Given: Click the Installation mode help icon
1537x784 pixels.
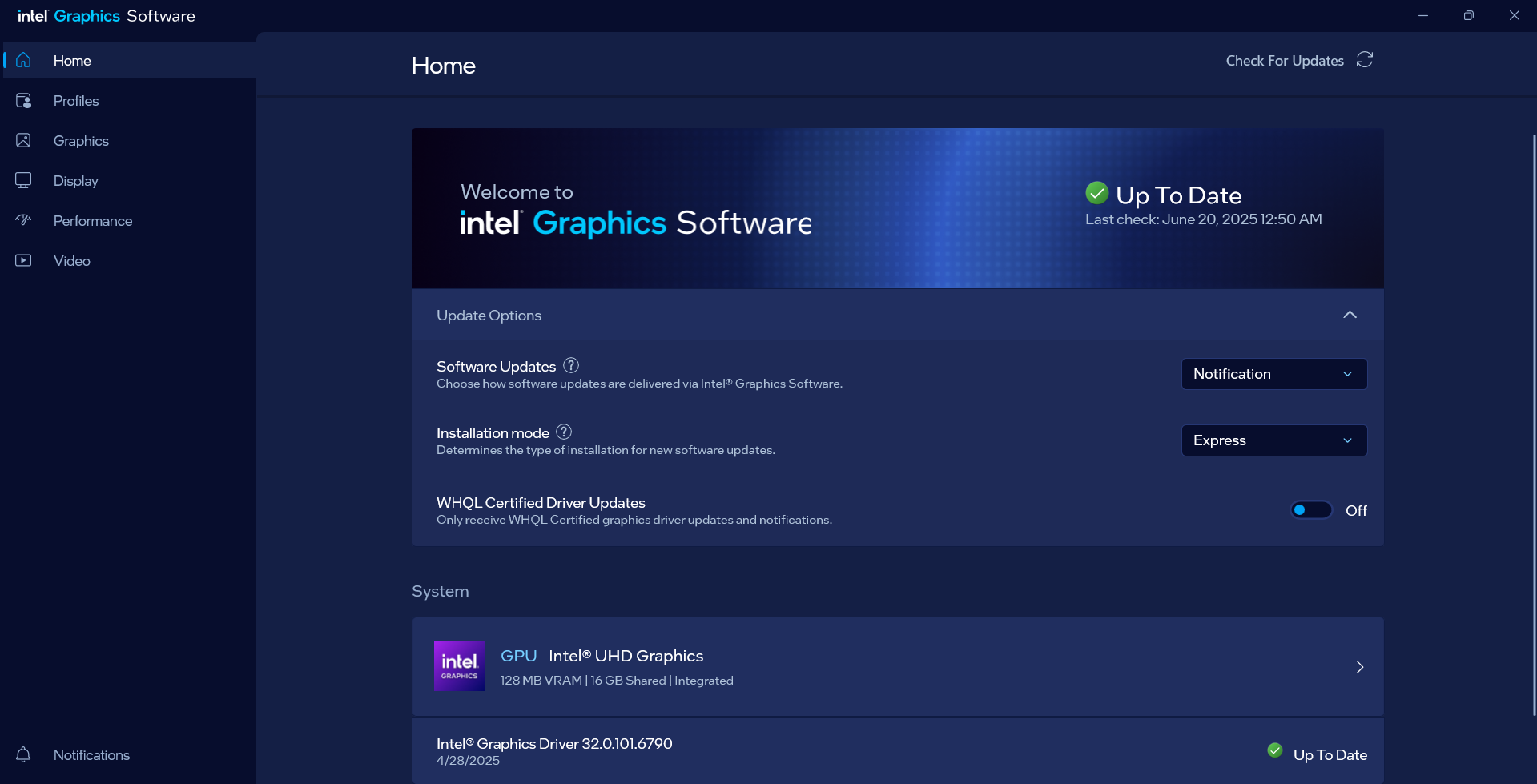Looking at the screenshot, I should click(564, 432).
